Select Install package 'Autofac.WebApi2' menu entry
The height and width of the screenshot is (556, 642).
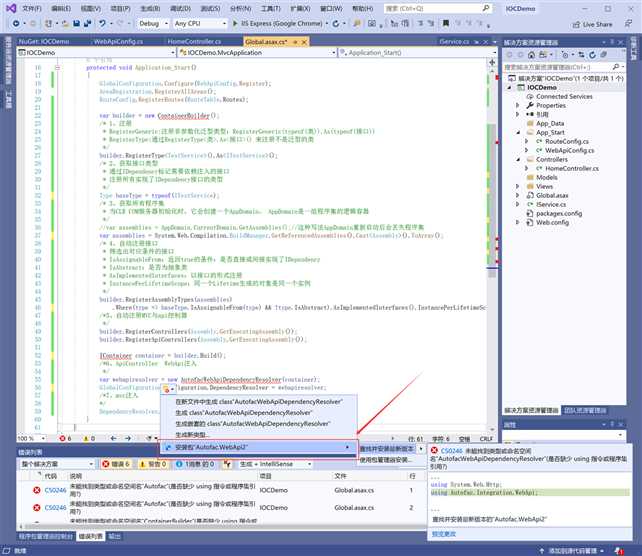click(259, 448)
